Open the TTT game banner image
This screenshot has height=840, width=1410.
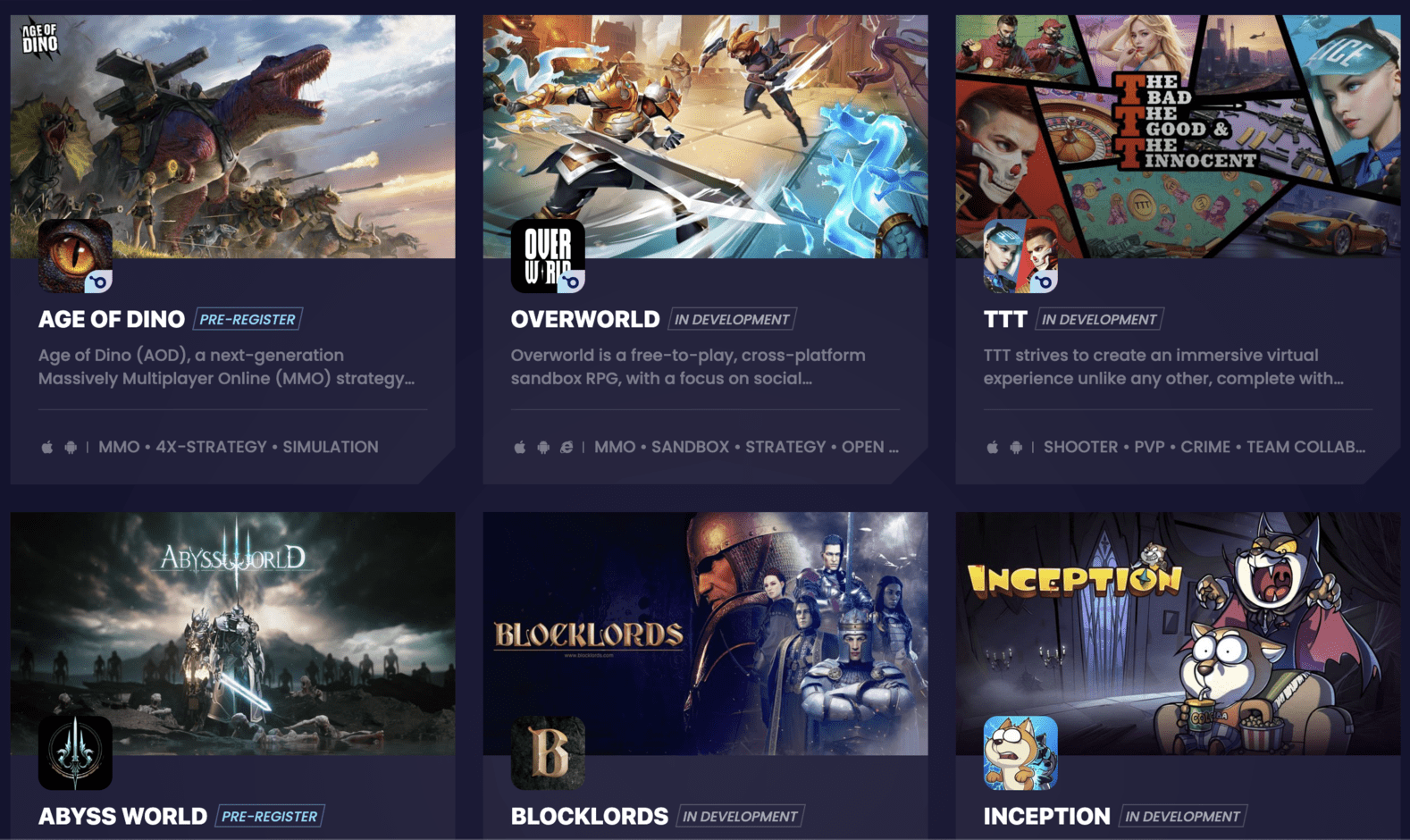pyautogui.click(x=1178, y=136)
